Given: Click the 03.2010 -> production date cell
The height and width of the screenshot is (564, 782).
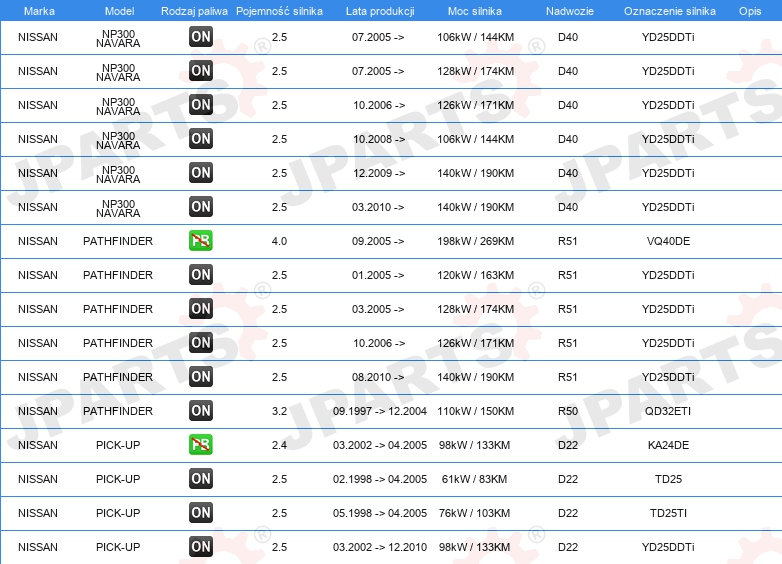Looking at the screenshot, I should point(378,207).
